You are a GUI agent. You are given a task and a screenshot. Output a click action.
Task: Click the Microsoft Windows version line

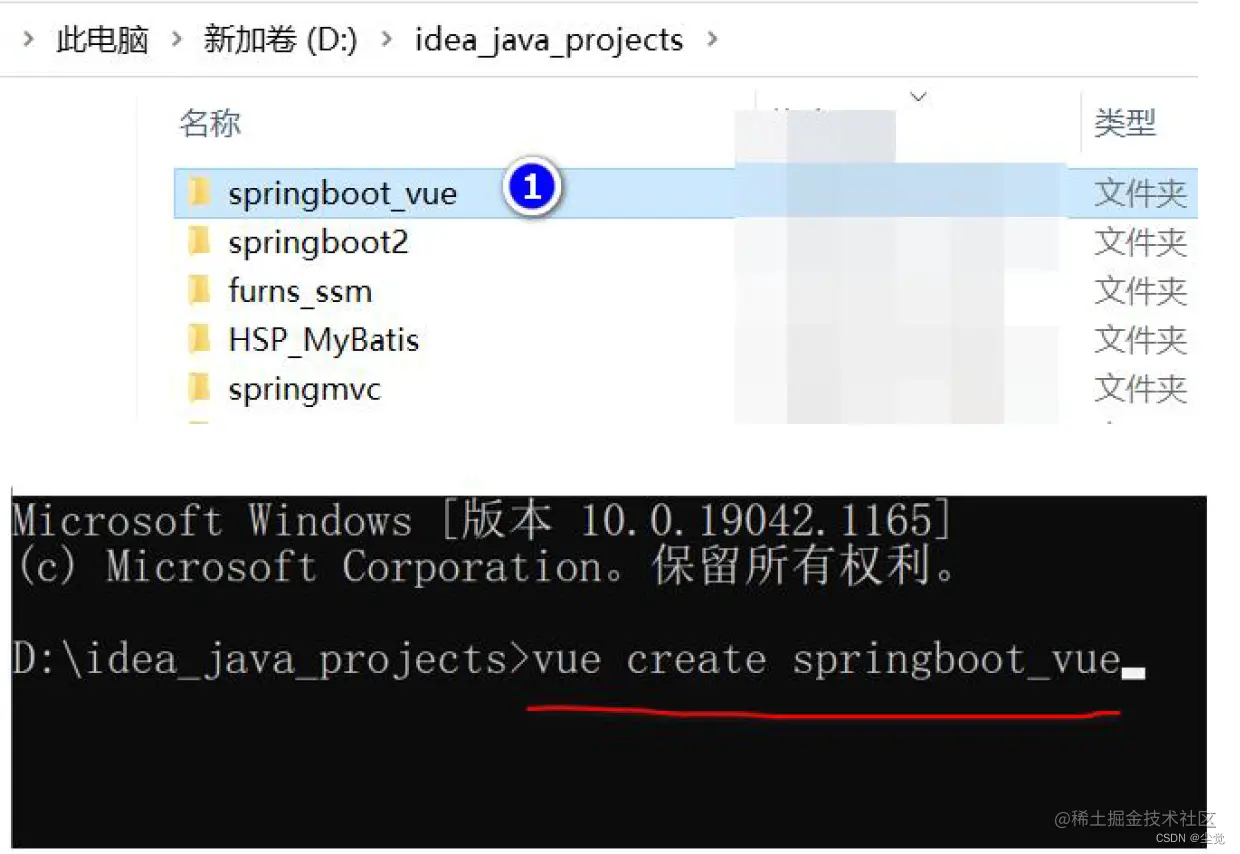click(483, 520)
